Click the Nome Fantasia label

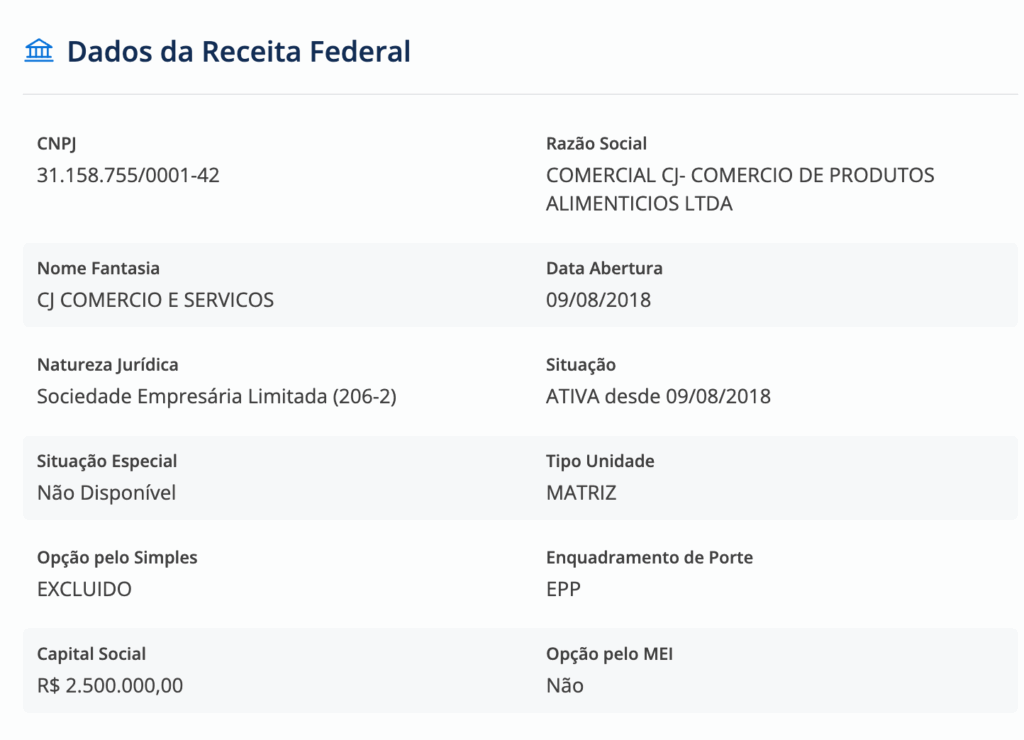[x=98, y=268]
